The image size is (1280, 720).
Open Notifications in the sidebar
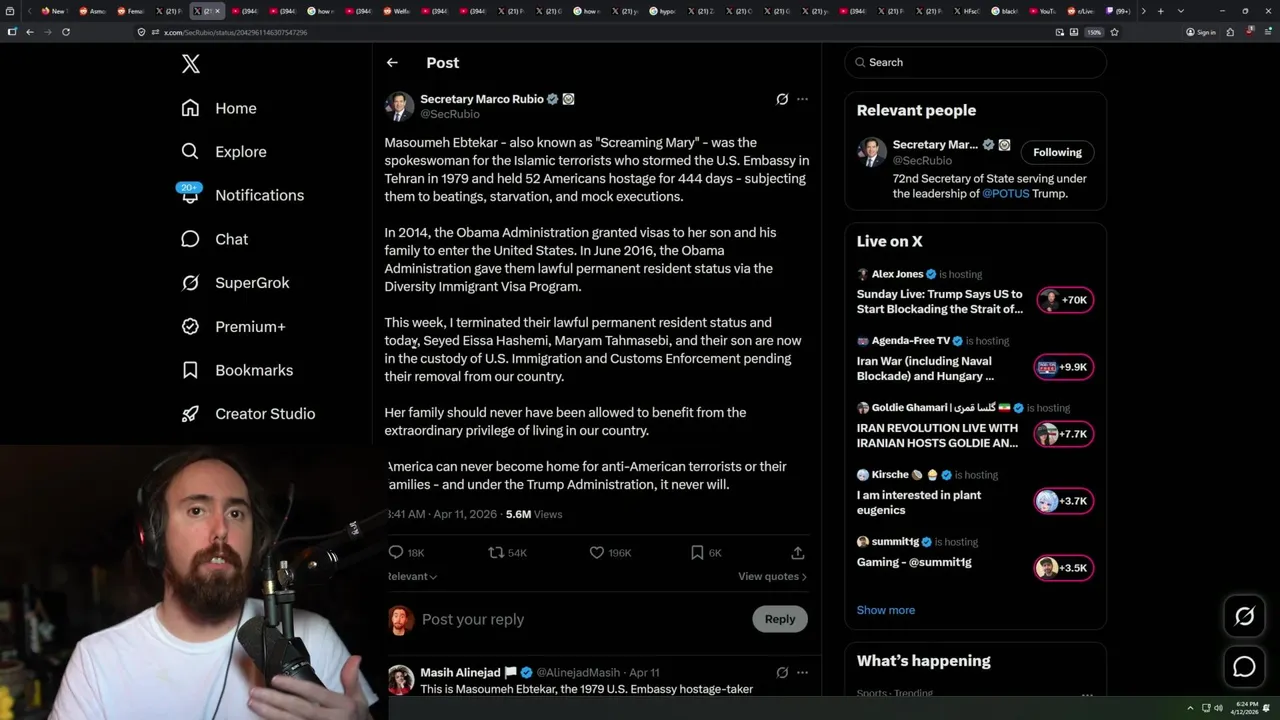tap(242, 195)
